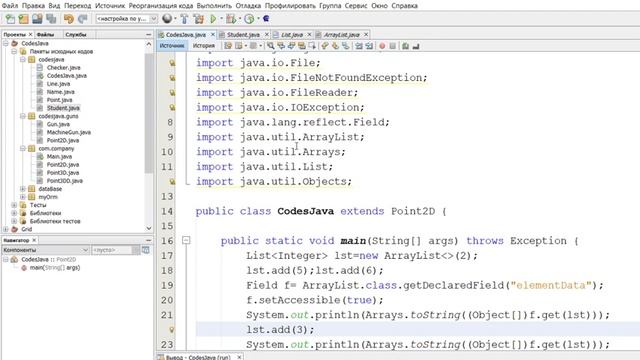
Task: Close the ArrayList.java editor tab
Action: click(x=366, y=35)
